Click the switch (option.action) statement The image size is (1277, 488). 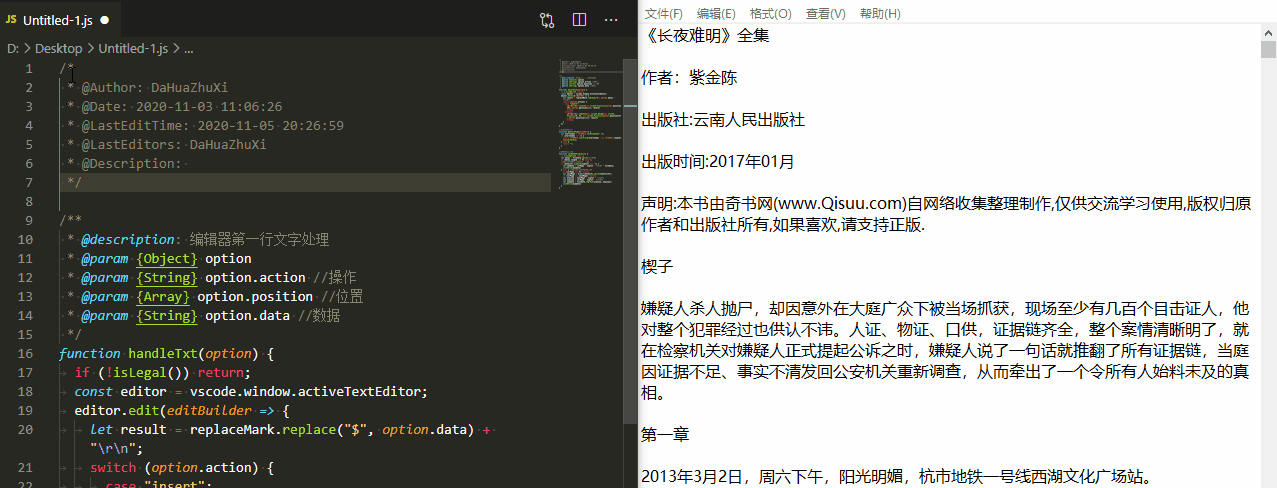(182, 467)
